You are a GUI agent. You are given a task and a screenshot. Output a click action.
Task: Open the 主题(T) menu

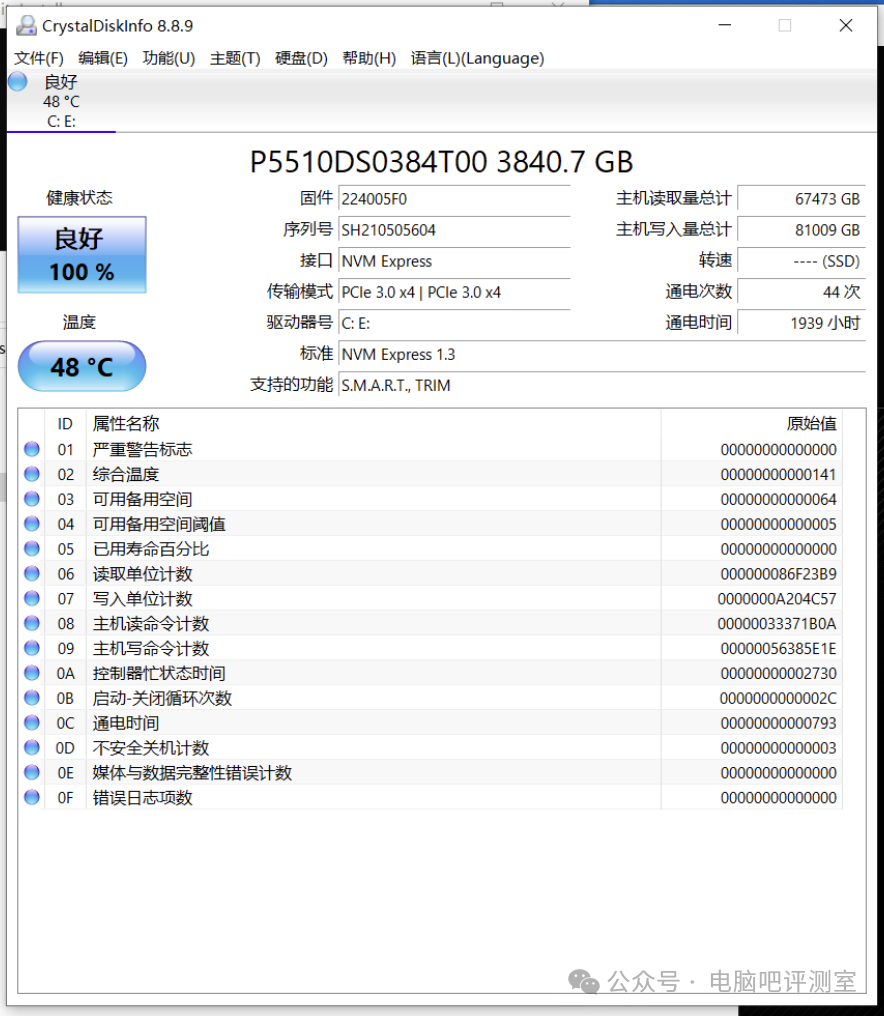(x=235, y=58)
